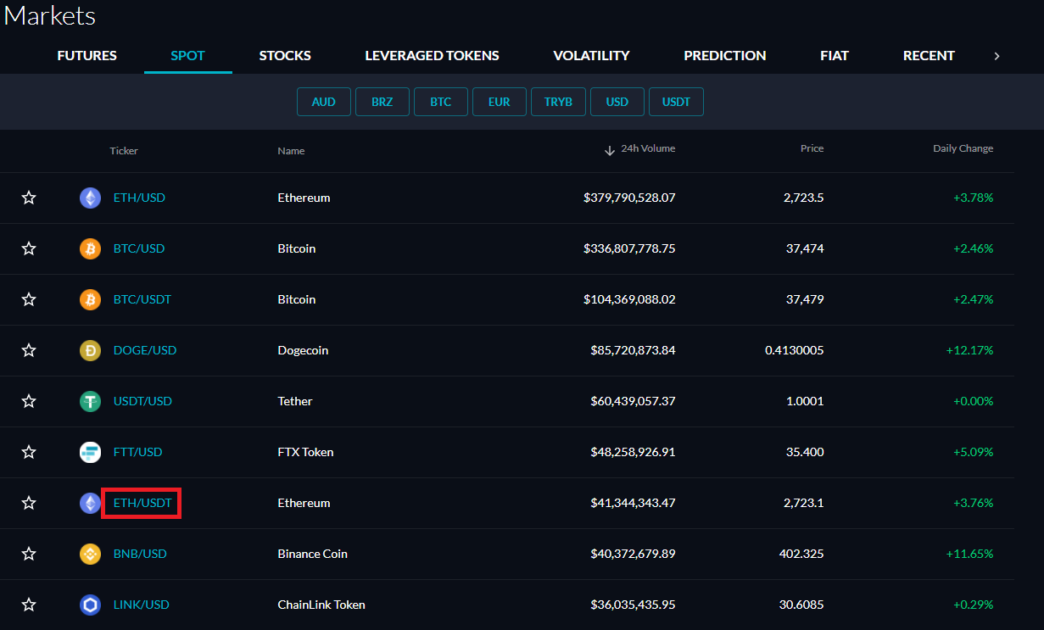Filter markets by BTC quote currency
Viewport: 1044px width, 630px height.
point(441,102)
